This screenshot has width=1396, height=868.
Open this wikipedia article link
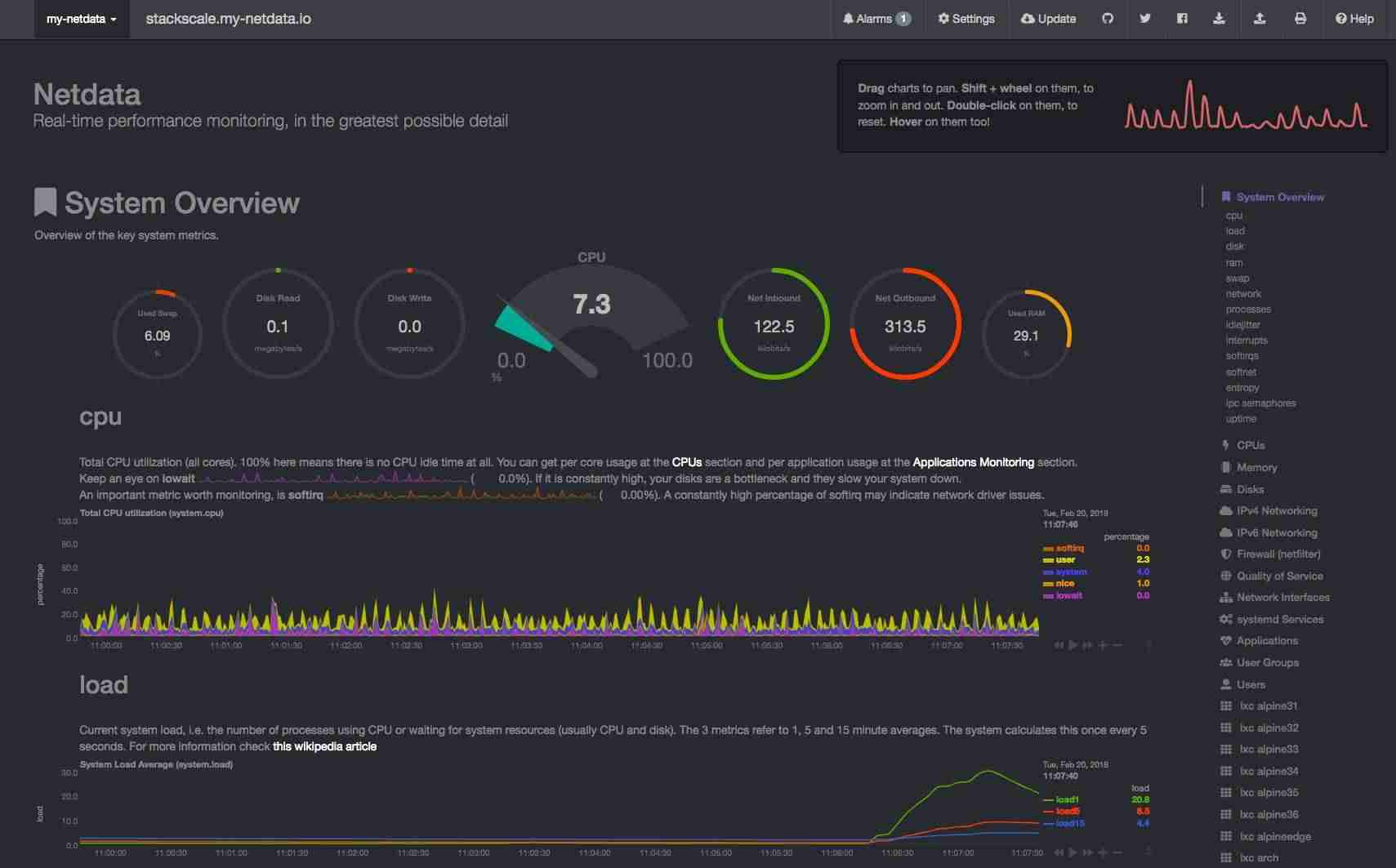324,746
